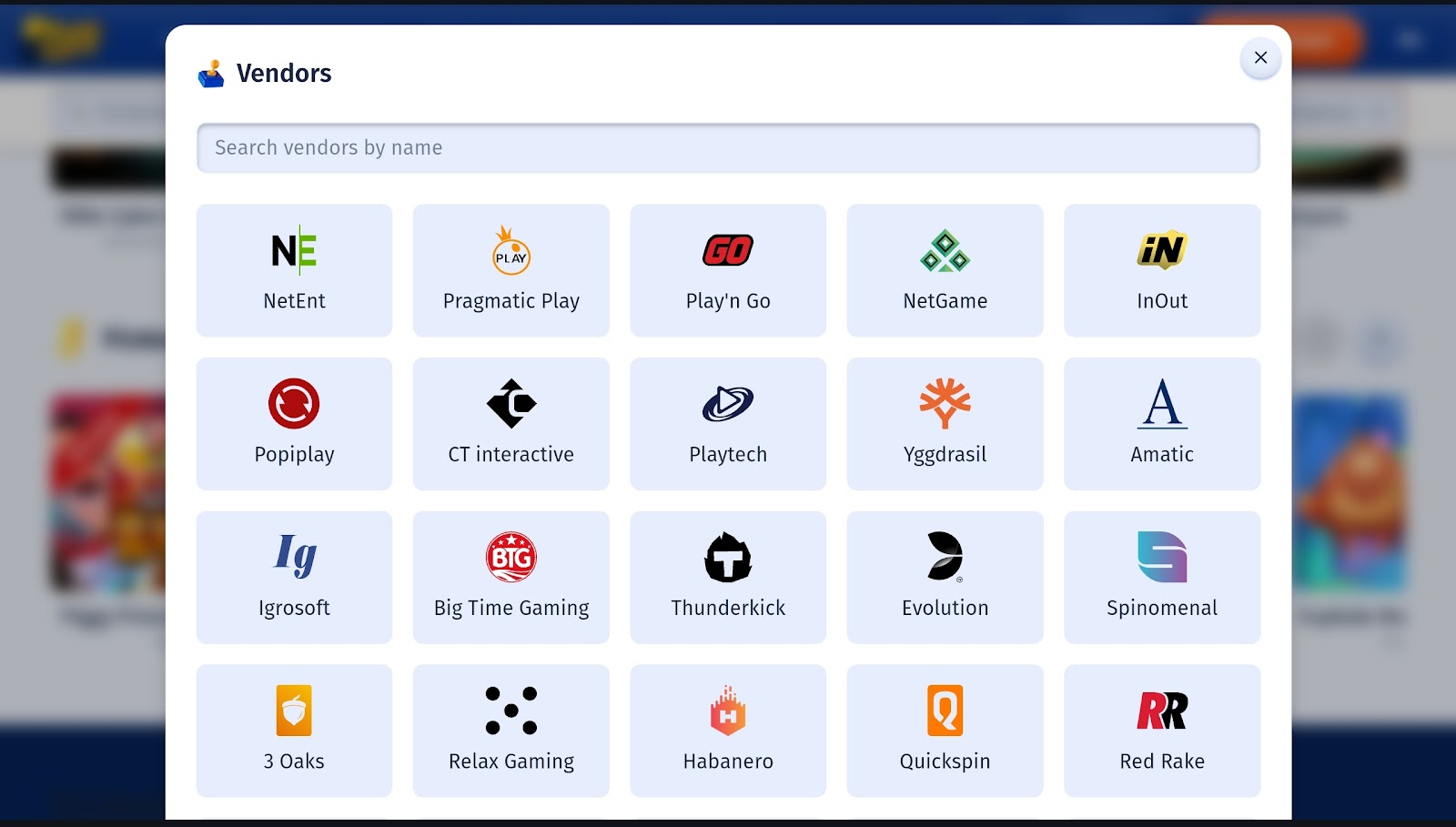
Task: Select the Thunderkick name text
Action: tap(728, 608)
